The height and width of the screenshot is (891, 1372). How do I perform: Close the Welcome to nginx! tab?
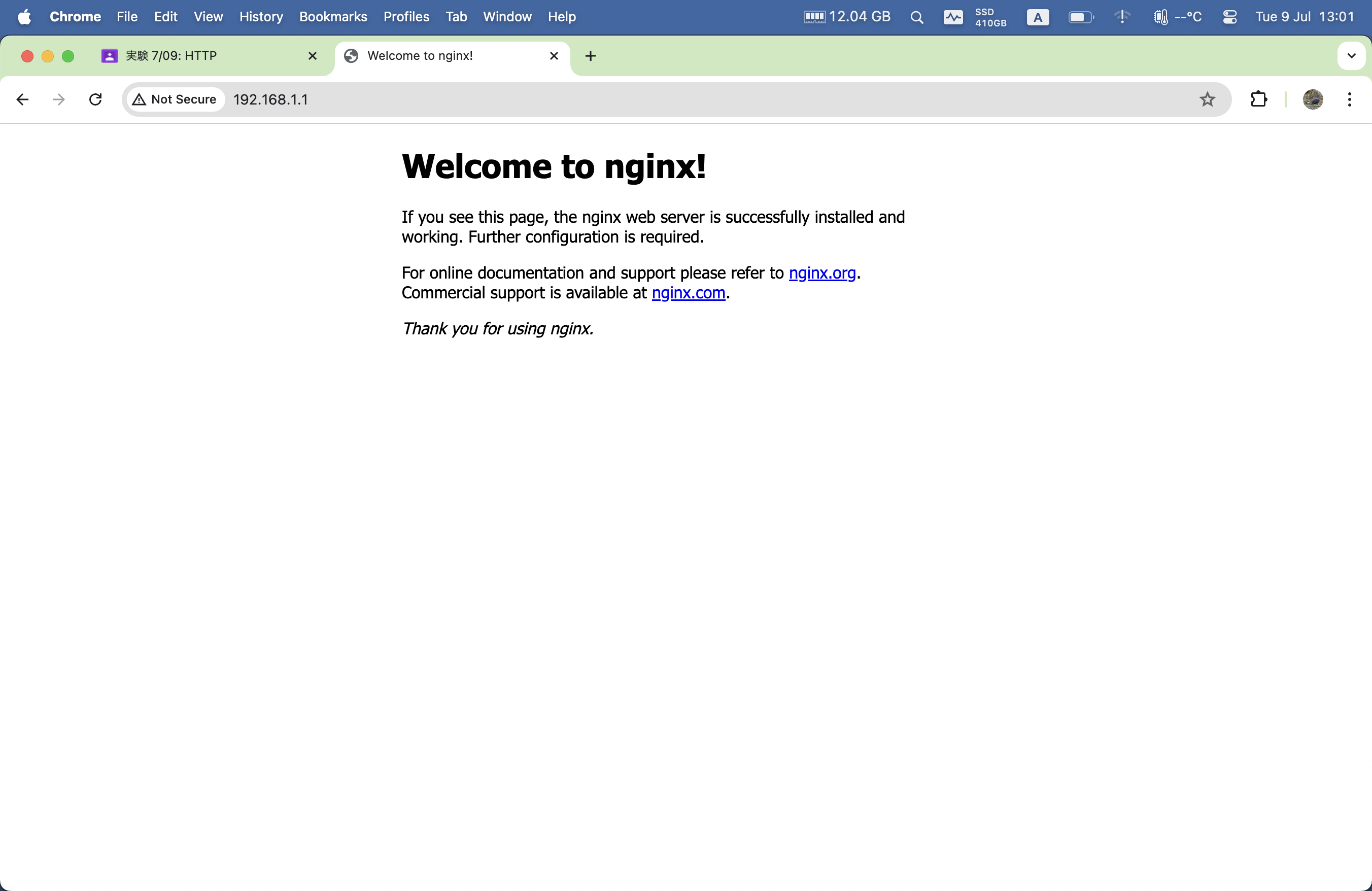[x=554, y=56]
